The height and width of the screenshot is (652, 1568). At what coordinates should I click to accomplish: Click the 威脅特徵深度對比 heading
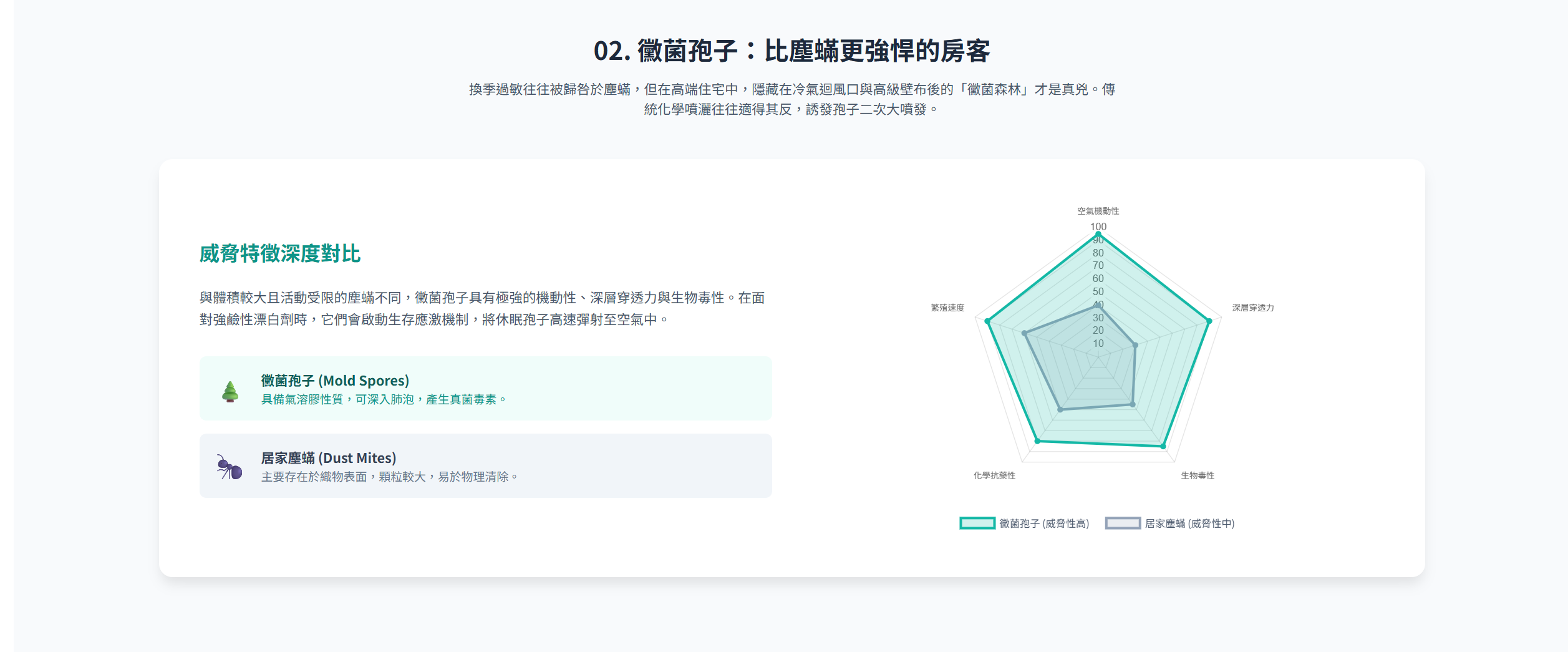[x=280, y=254]
